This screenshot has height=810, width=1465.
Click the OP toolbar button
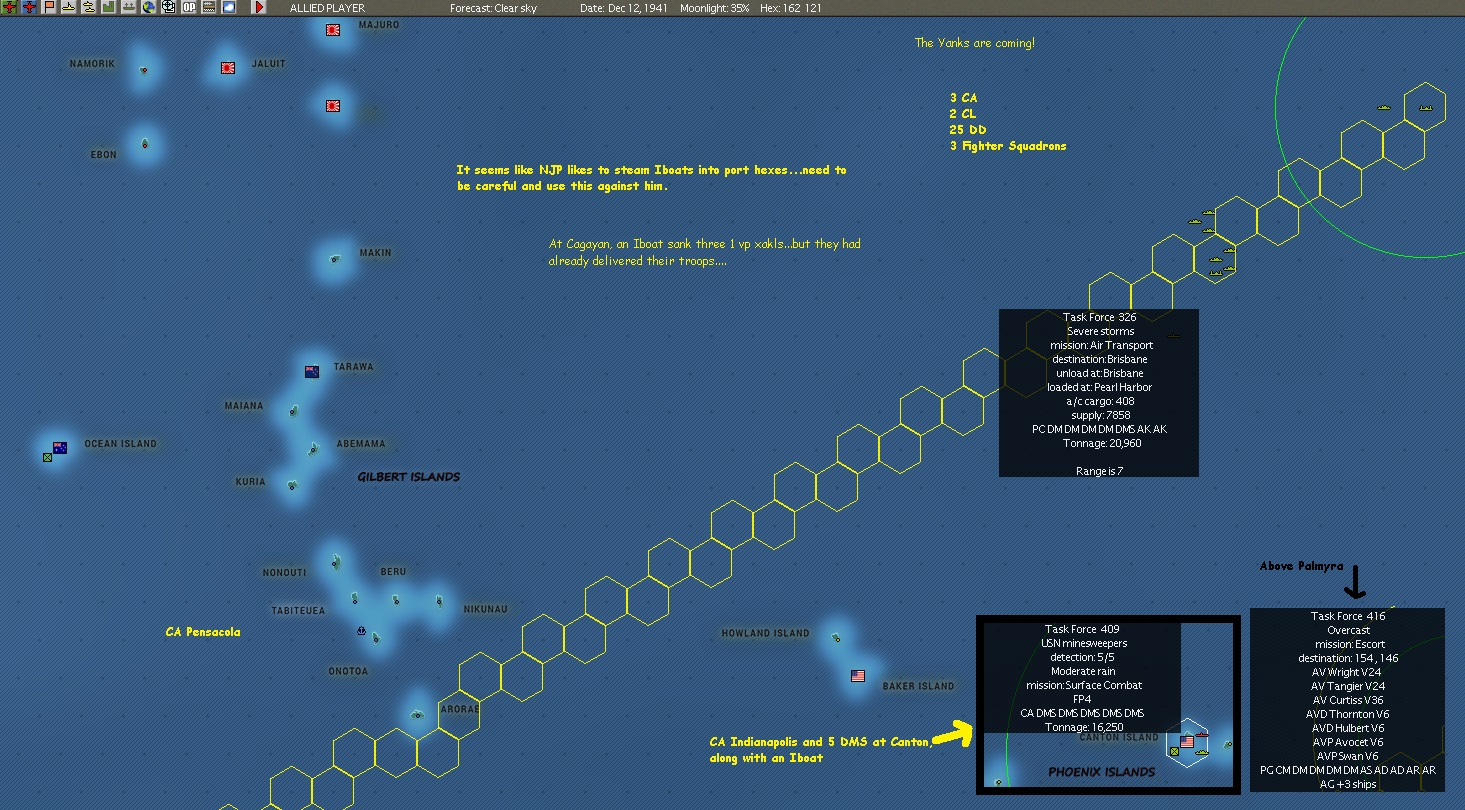click(x=188, y=7)
